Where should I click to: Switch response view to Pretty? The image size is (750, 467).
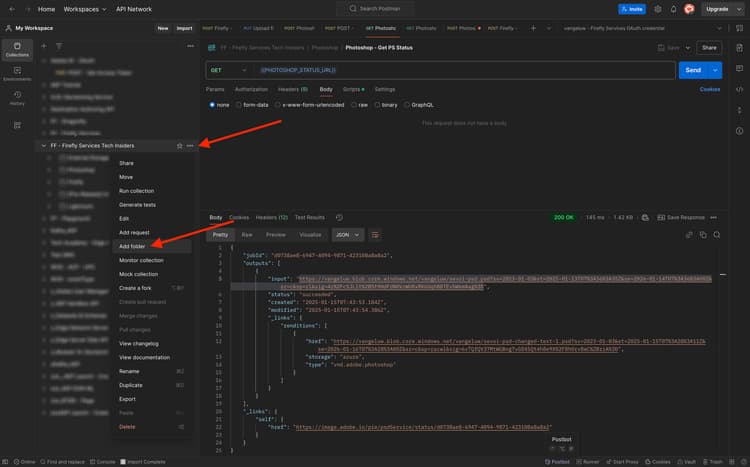[x=220, y=235]
